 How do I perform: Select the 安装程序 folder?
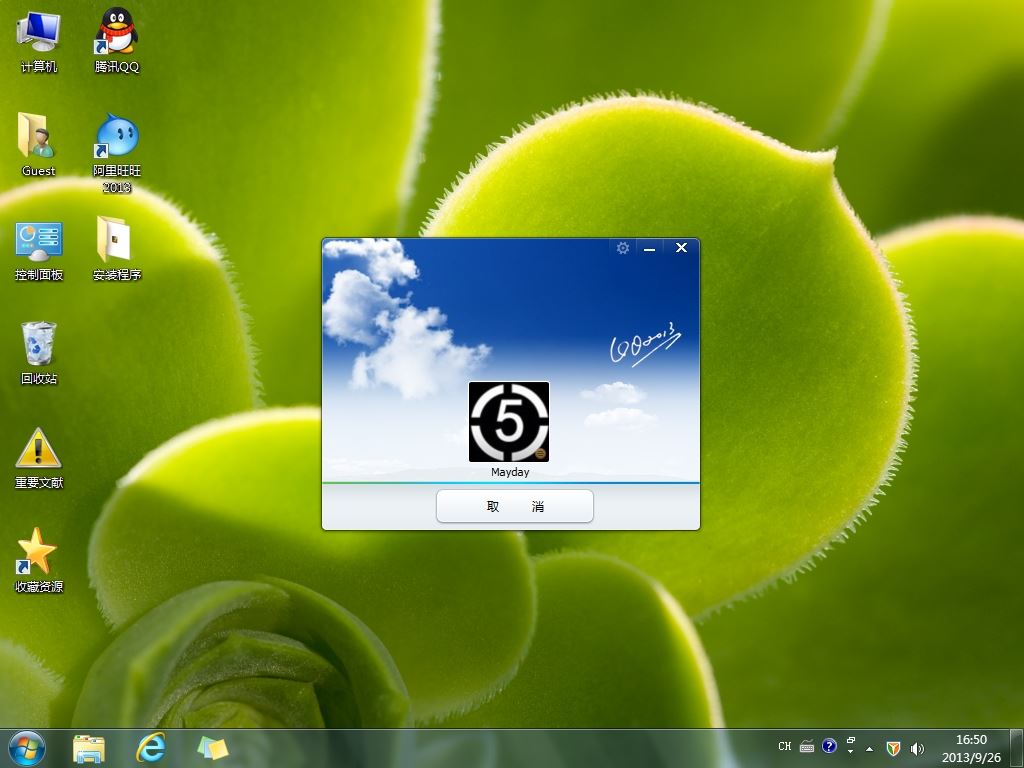coord(117,249)
